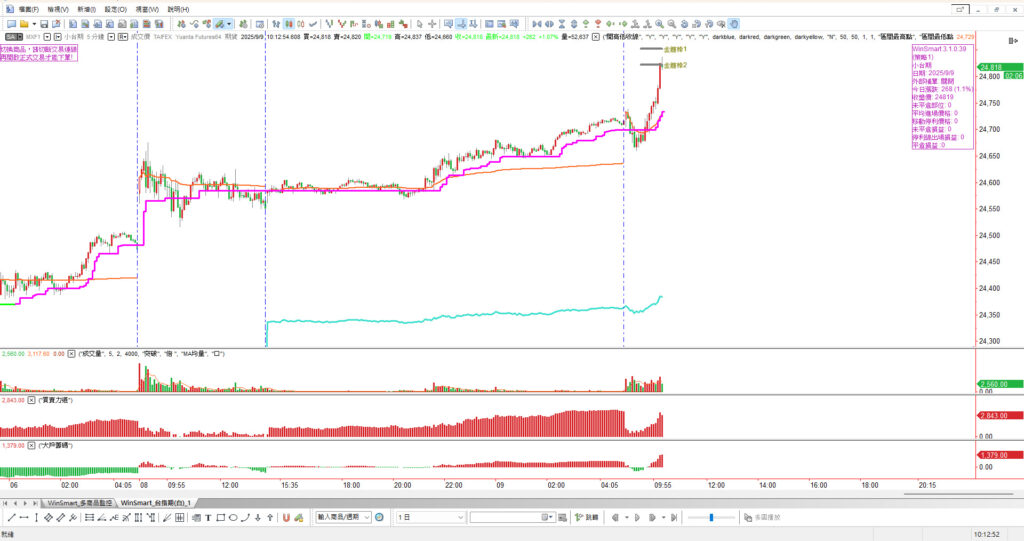Close the 買賣力道 indicator with X box
Image resolution: width=1024 pixels, height=541 pixels.
pyautogui.click(x=31, y=399)
